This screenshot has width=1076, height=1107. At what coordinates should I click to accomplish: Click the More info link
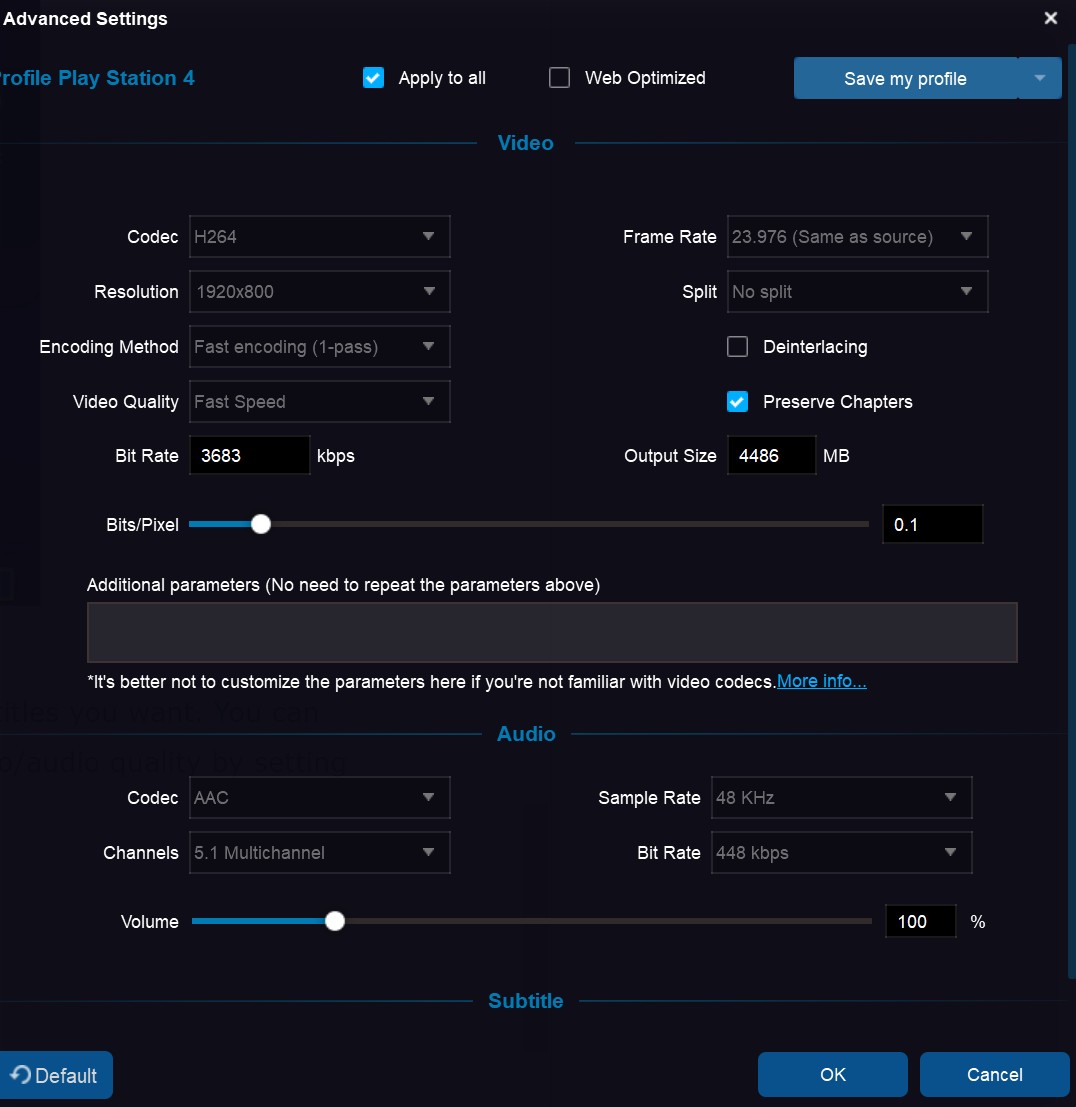pyautogui.click(x=821, y=681)
